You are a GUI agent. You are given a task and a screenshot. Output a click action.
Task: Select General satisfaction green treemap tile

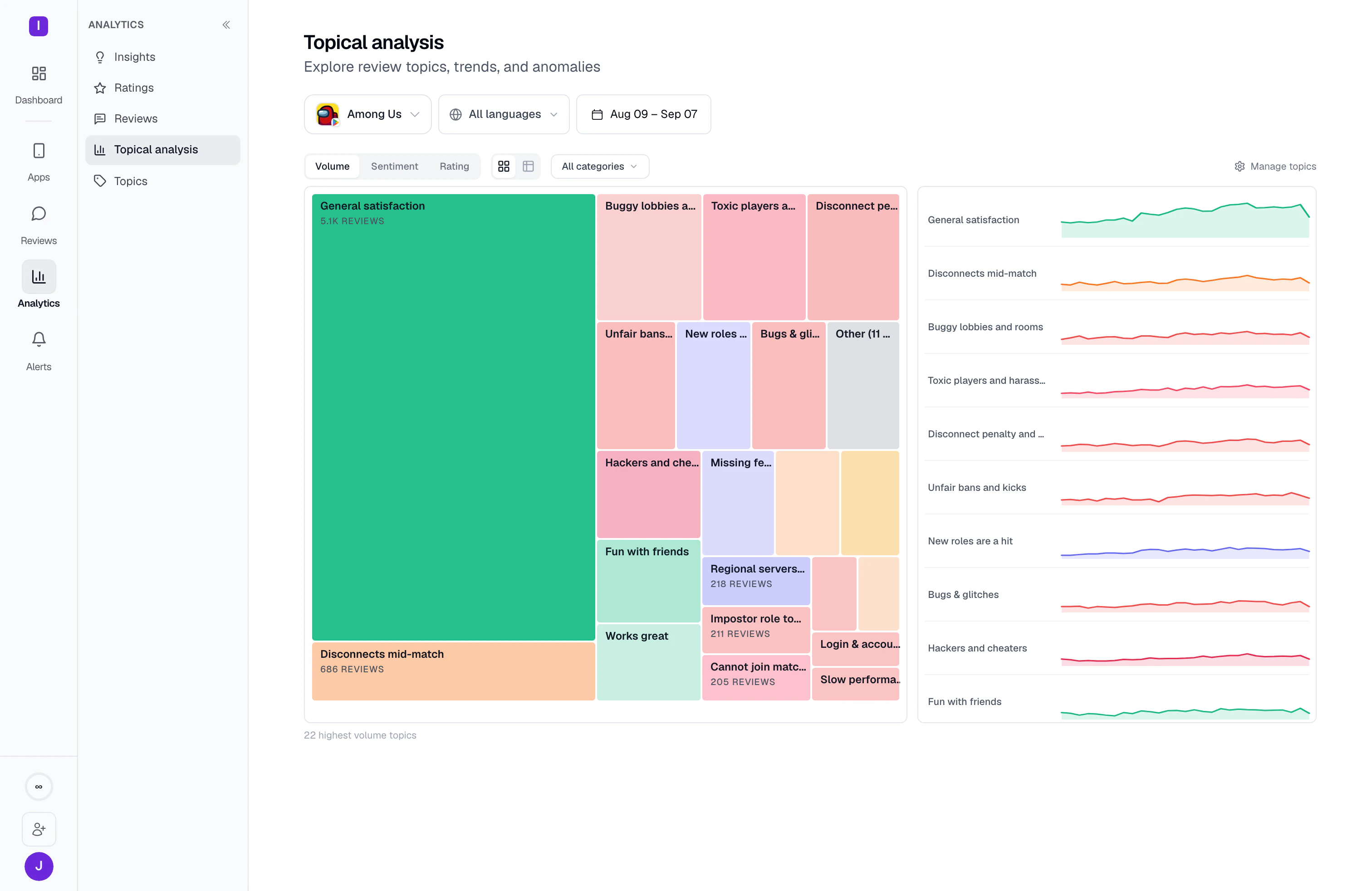pos(453,417)
